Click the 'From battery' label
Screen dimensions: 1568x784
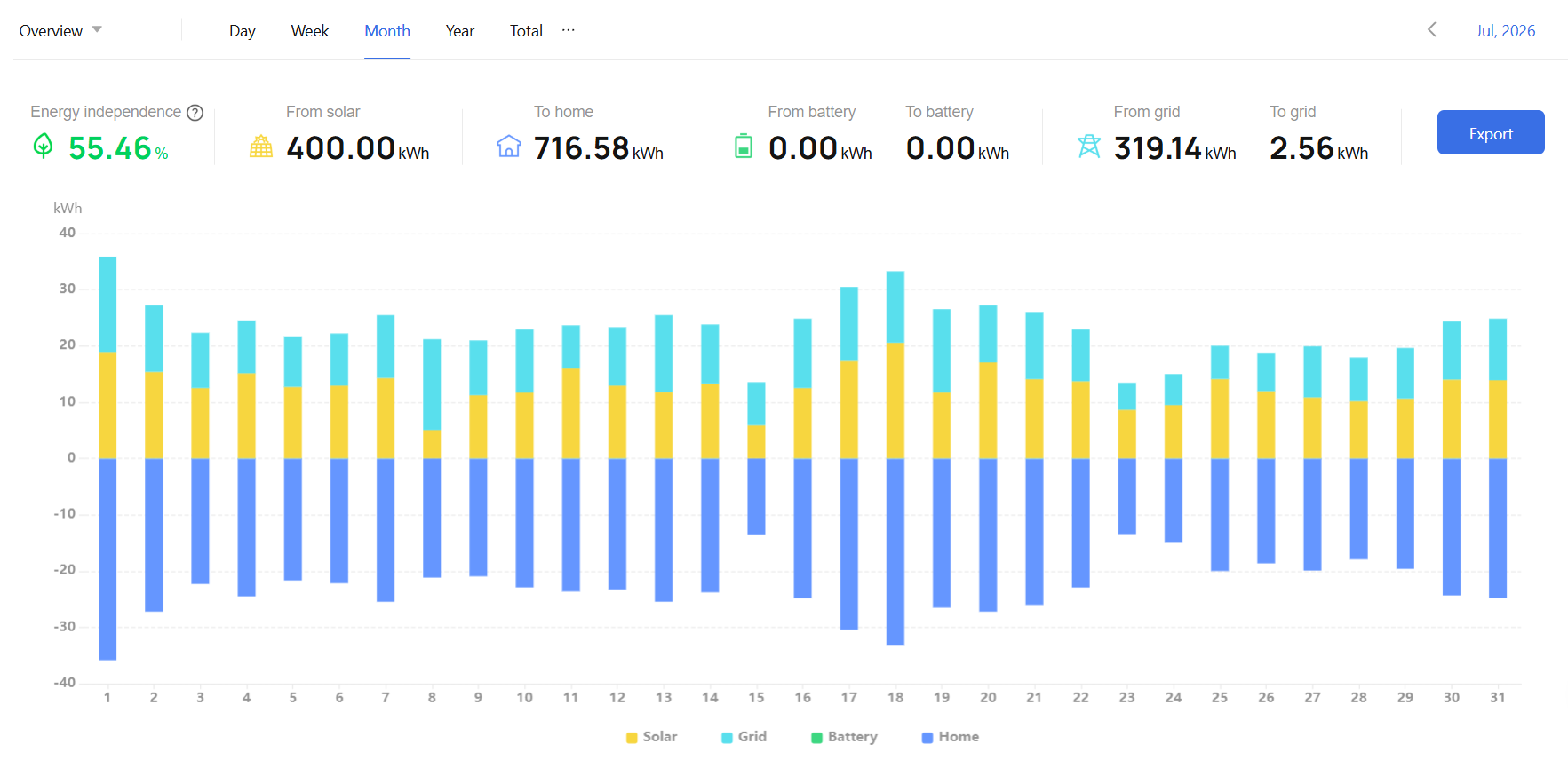812,112
